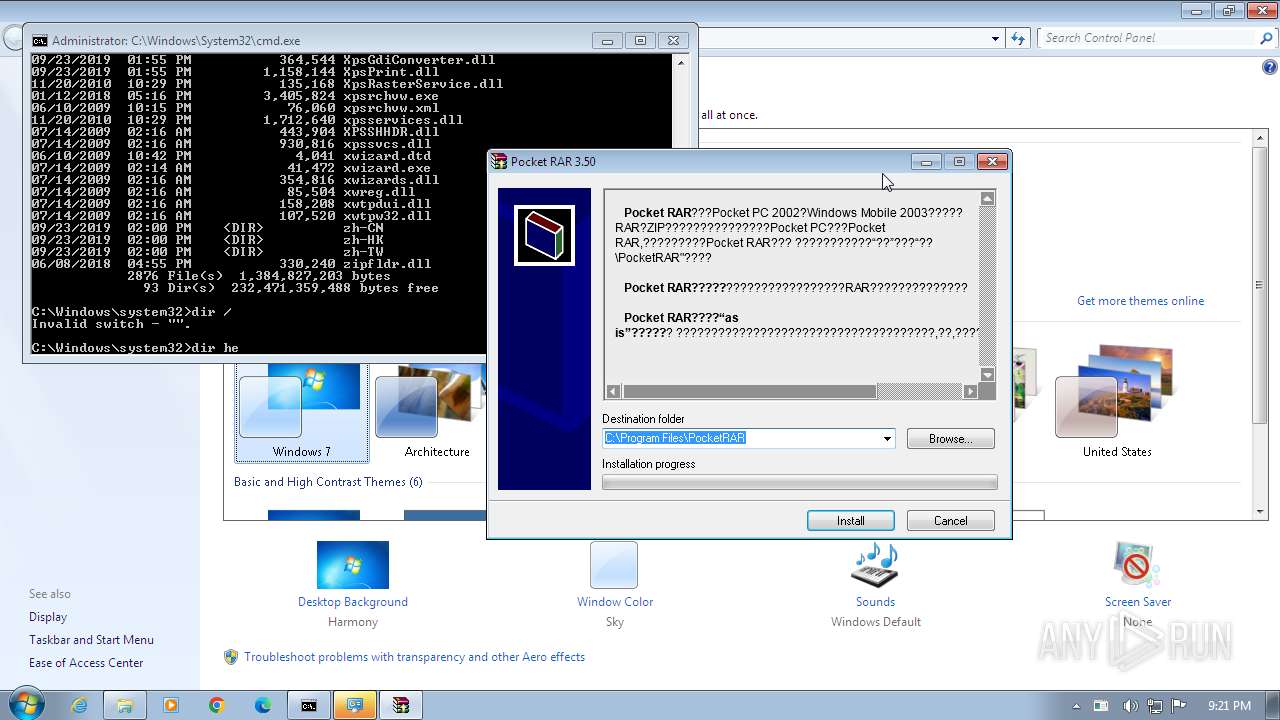This screenshot has height=720, width=1280.
Task: Click the Pocket RAR box logo icon
Action: pos(544,235)
